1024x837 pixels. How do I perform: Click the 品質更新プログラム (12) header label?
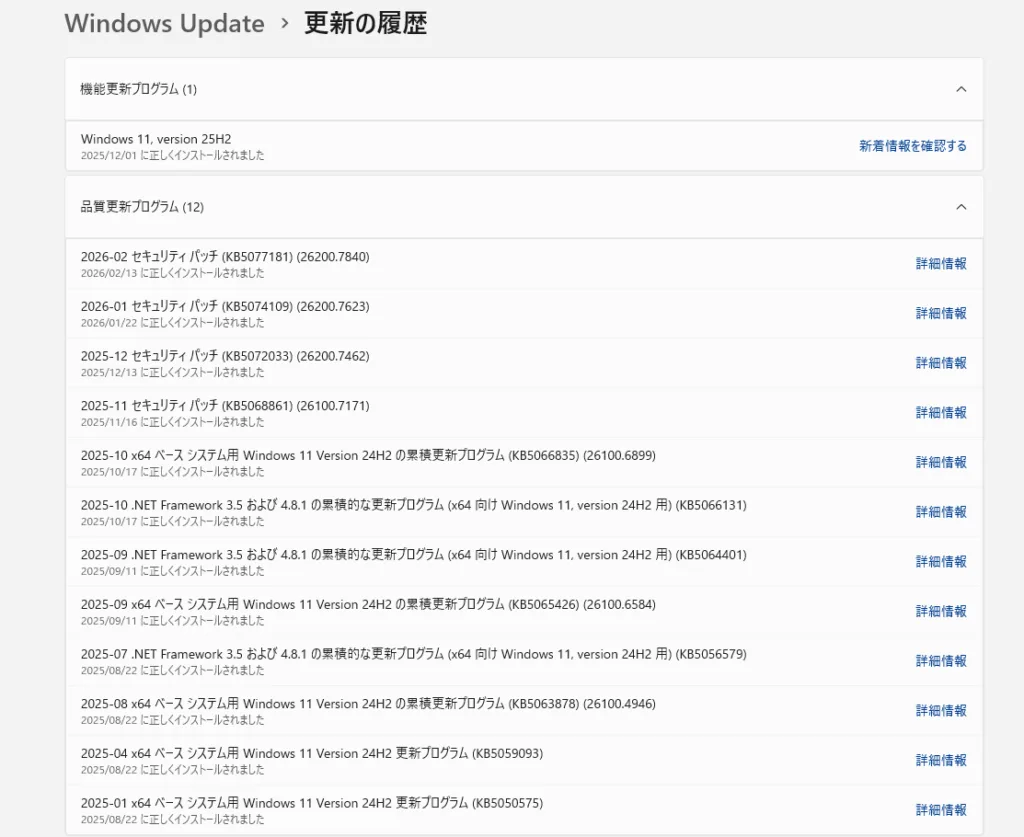click(142, 207)
